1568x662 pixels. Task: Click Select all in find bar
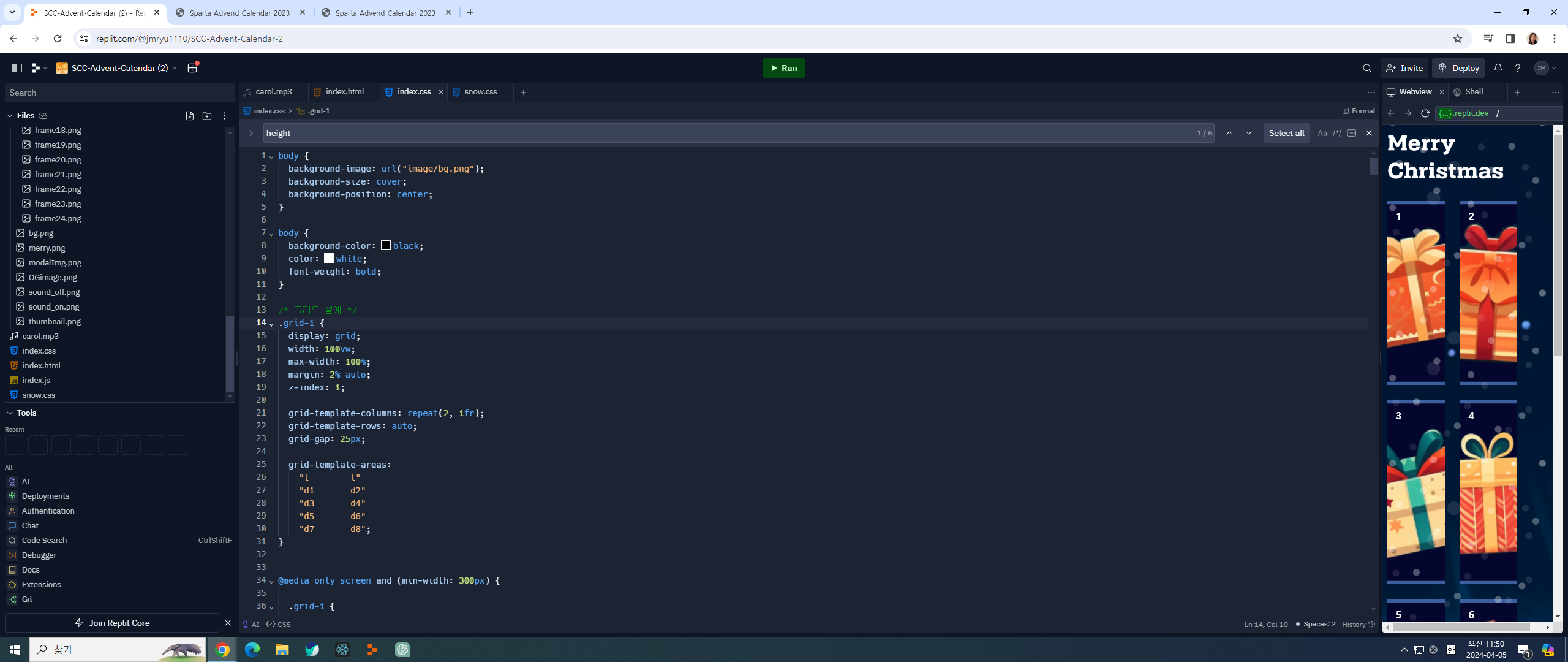click(x=1286, y=133)
